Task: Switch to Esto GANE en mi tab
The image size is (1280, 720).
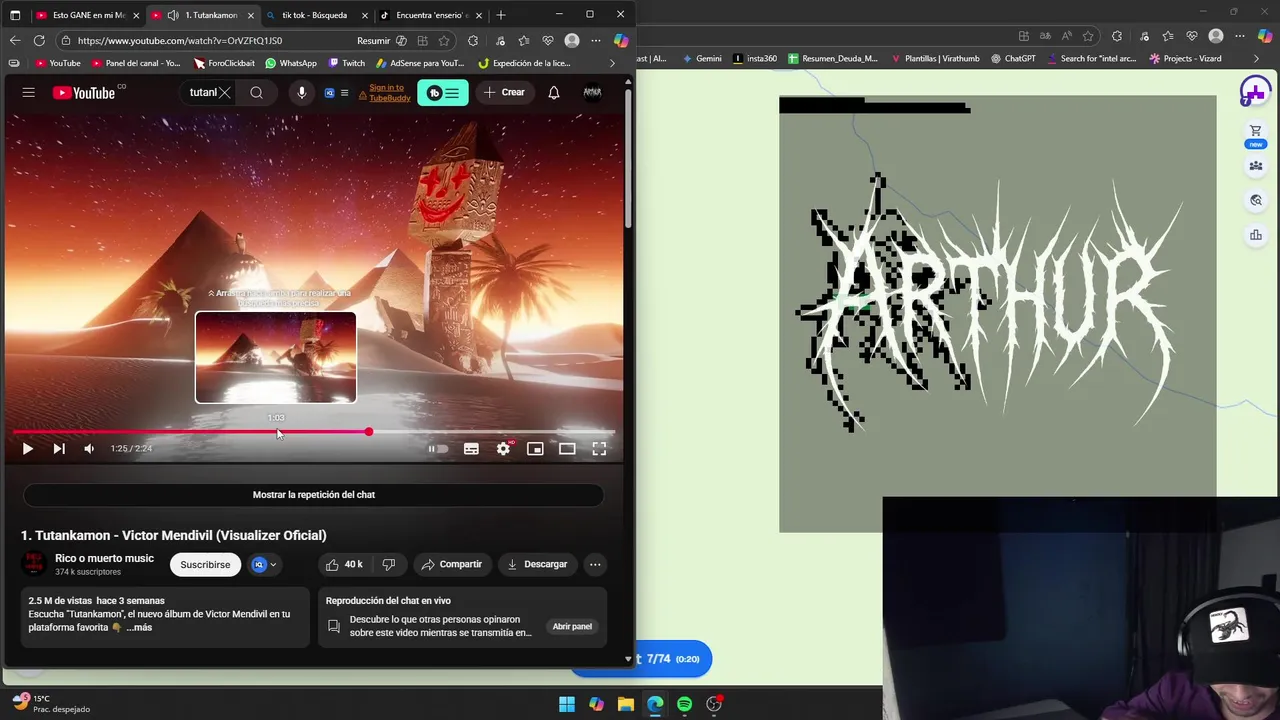Action: pyautogui.click(x=88, y=15)
